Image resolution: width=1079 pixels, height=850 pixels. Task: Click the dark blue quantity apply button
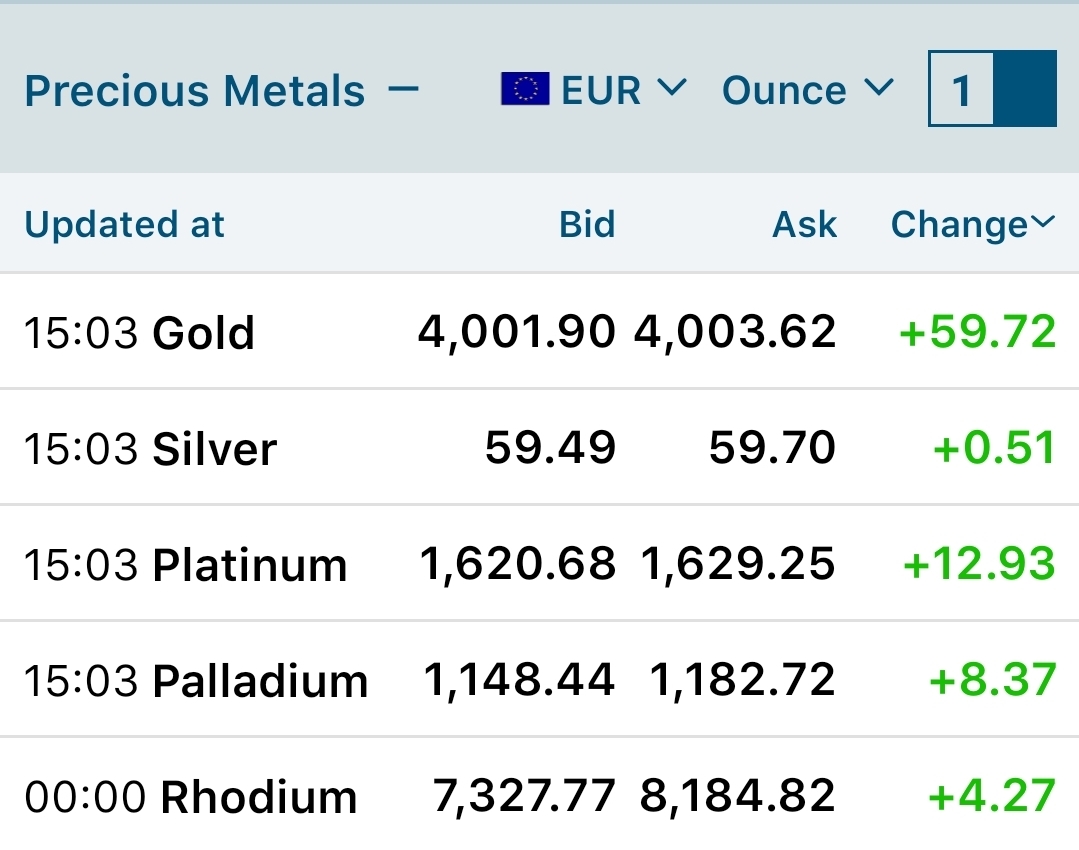pyautogui.click(x=1025, y=89)
